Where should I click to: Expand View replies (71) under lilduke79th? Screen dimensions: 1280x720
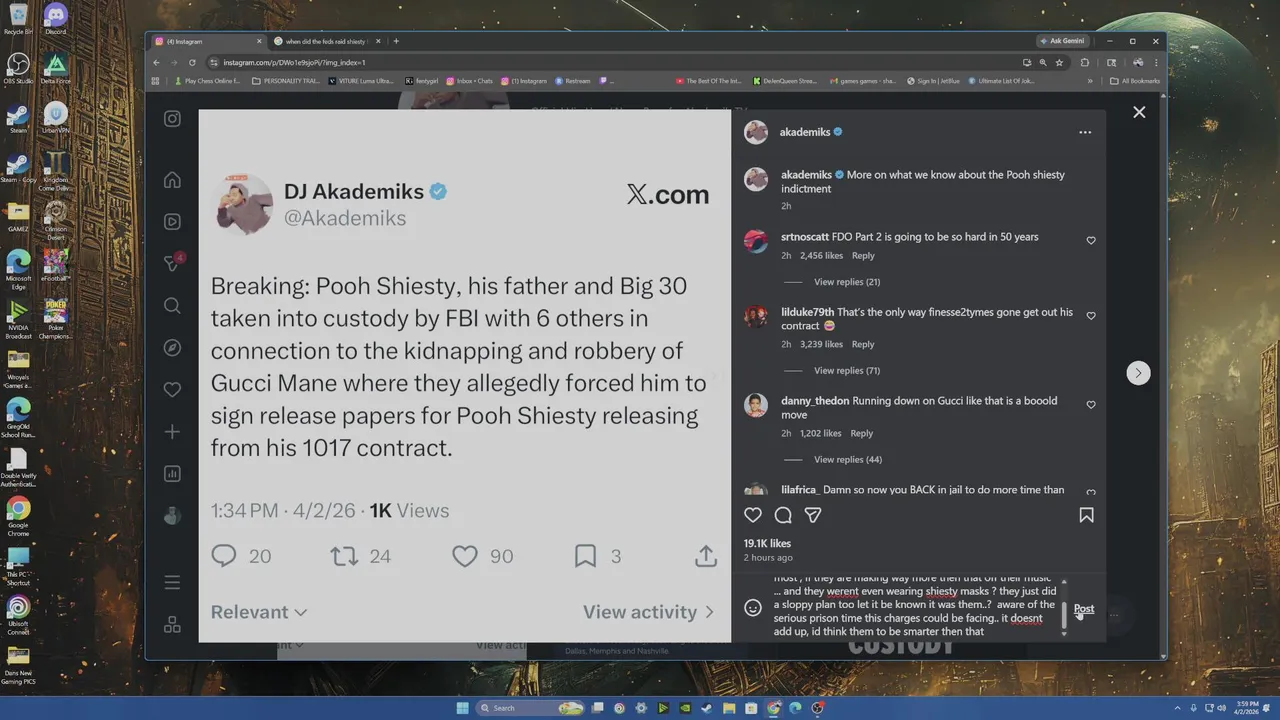847,371
